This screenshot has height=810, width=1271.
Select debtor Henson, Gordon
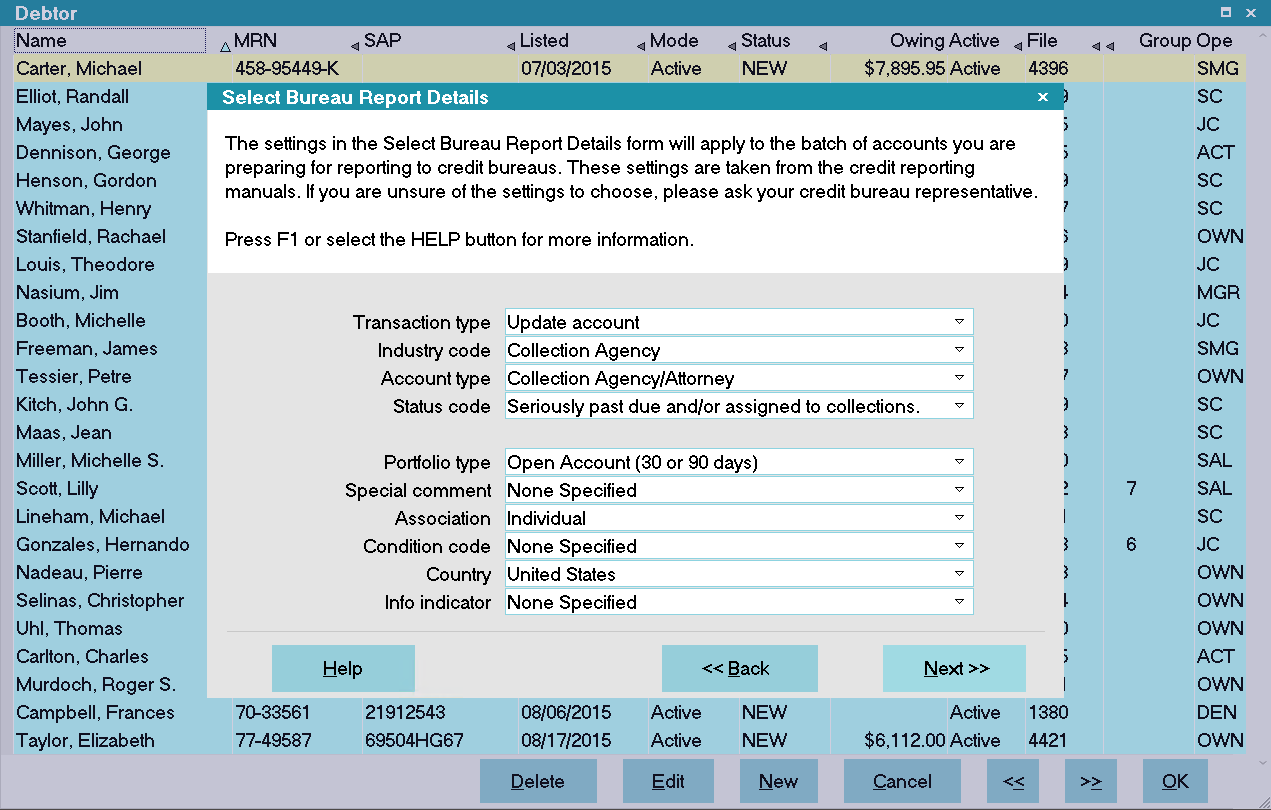coord(86,181)
